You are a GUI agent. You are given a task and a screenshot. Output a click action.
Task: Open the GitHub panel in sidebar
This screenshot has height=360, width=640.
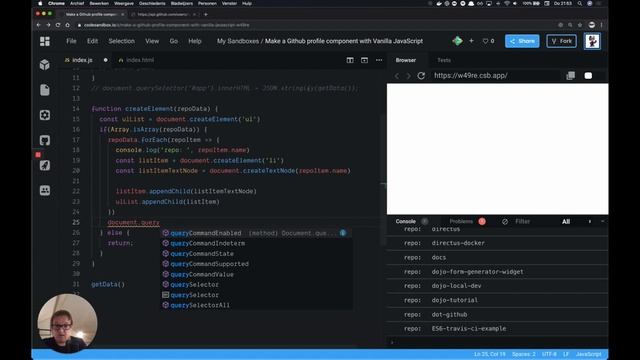pos(45,140)
